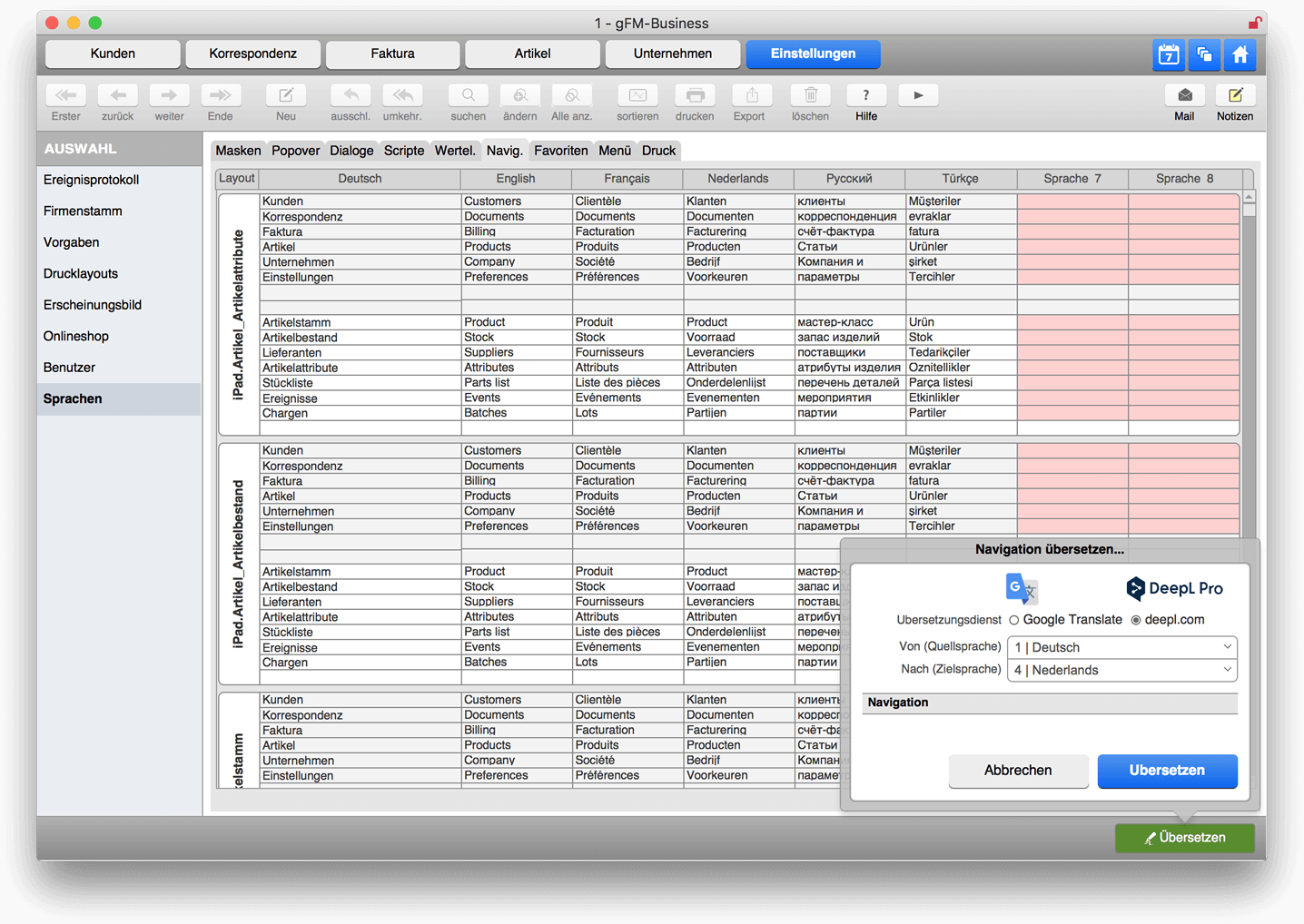Open the Faktura main tab
The height and width of the screenshot is (924, 1304).
(x=392, y=54)
